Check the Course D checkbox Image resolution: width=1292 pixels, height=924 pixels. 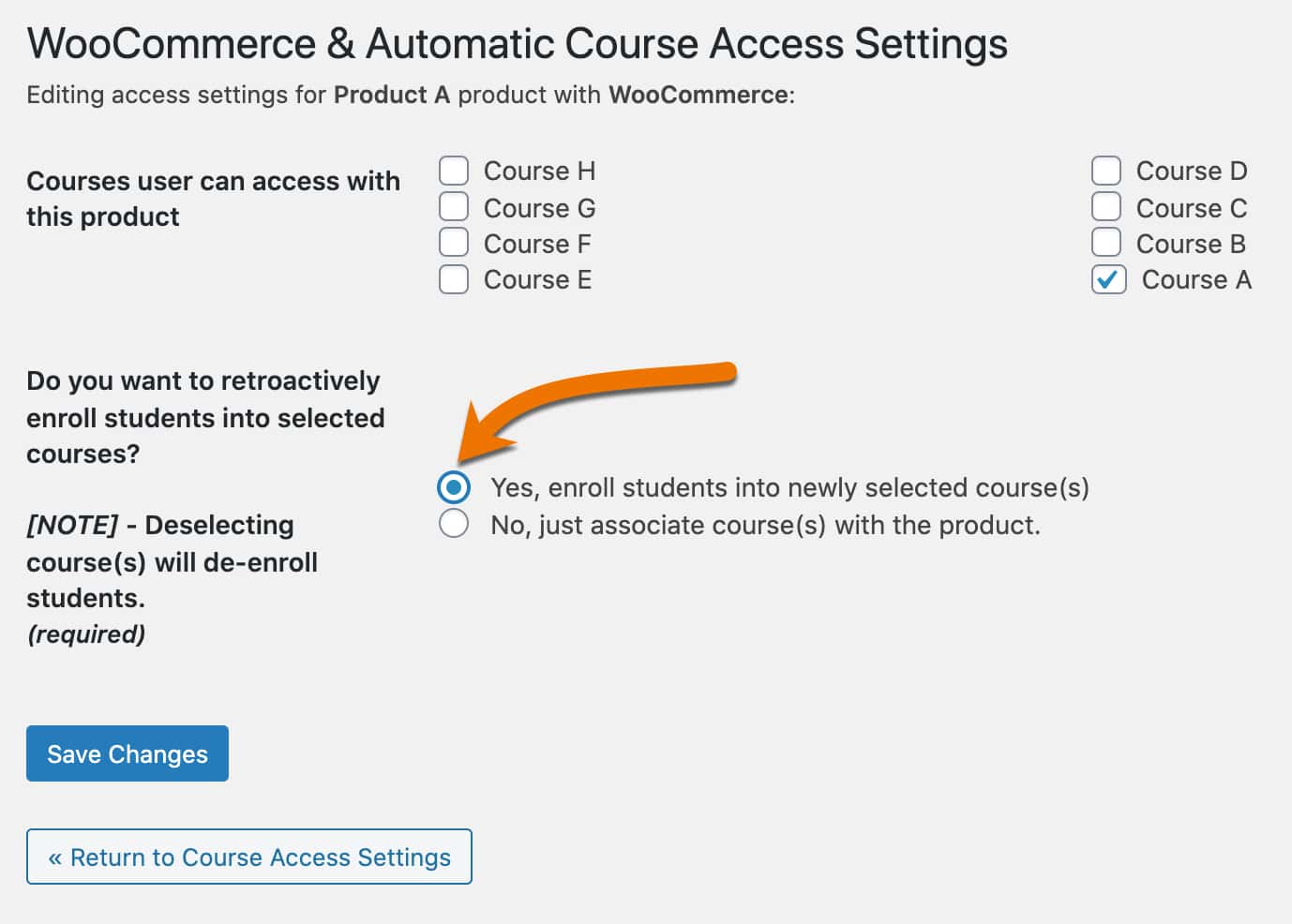coord(1106,171)
